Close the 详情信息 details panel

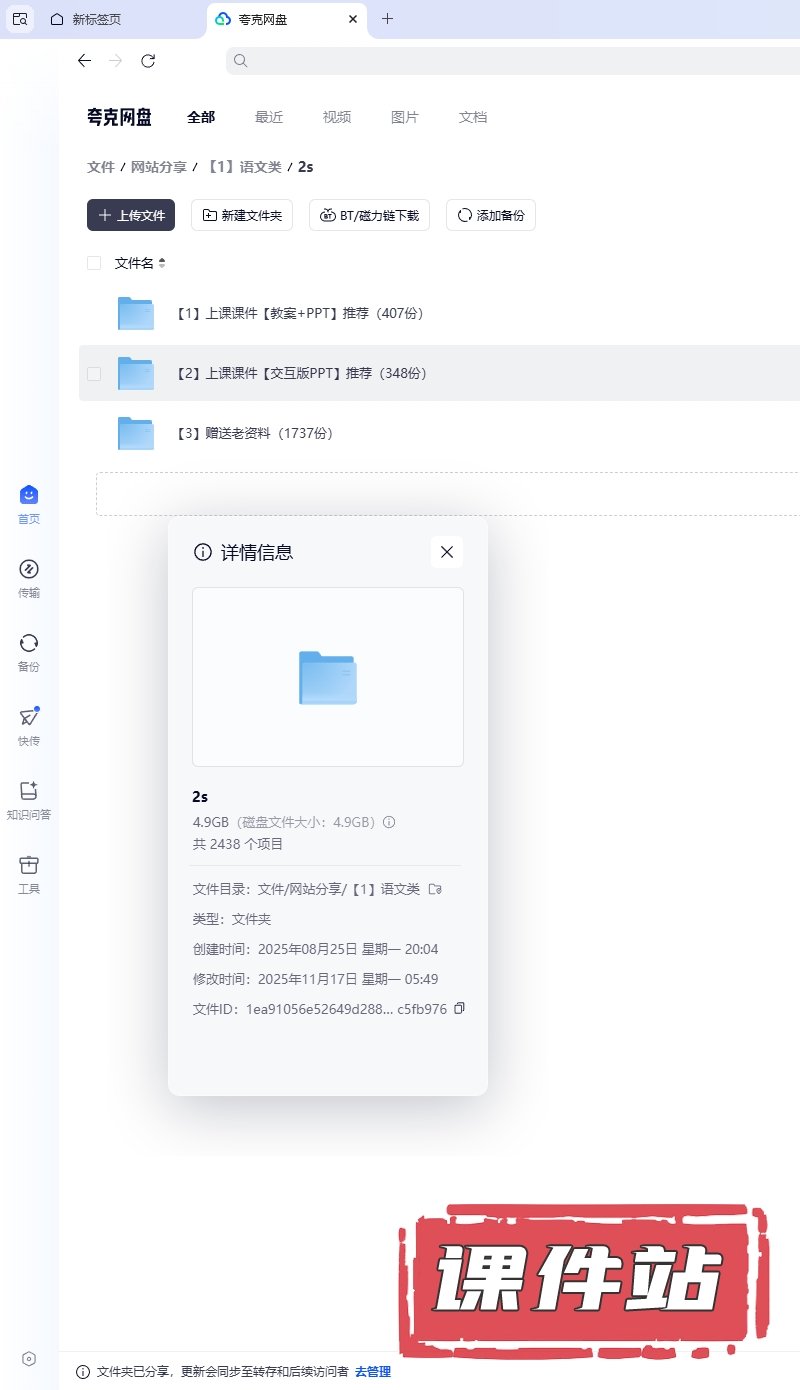447,552
